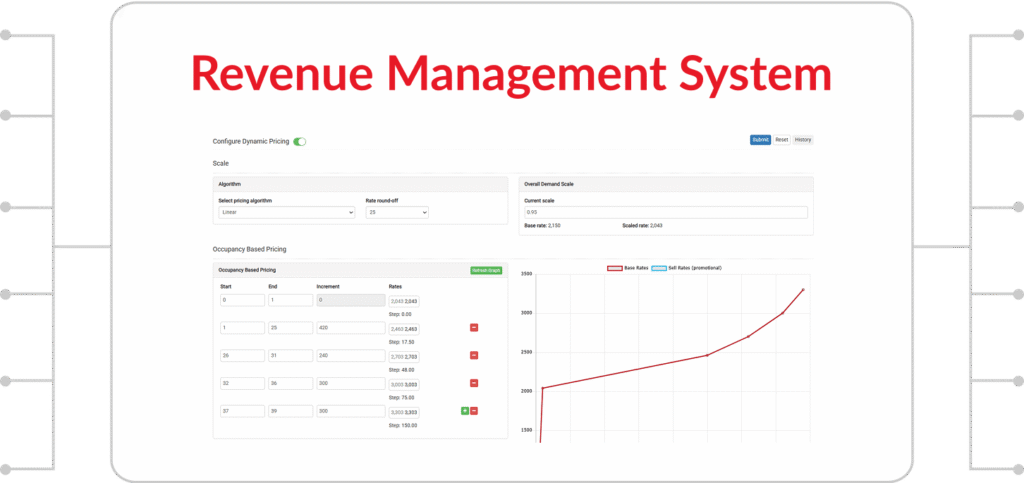Open the Rate round-off dropdown
Image resolution: width=1024 pixels, height=483 pixels.
397,213
